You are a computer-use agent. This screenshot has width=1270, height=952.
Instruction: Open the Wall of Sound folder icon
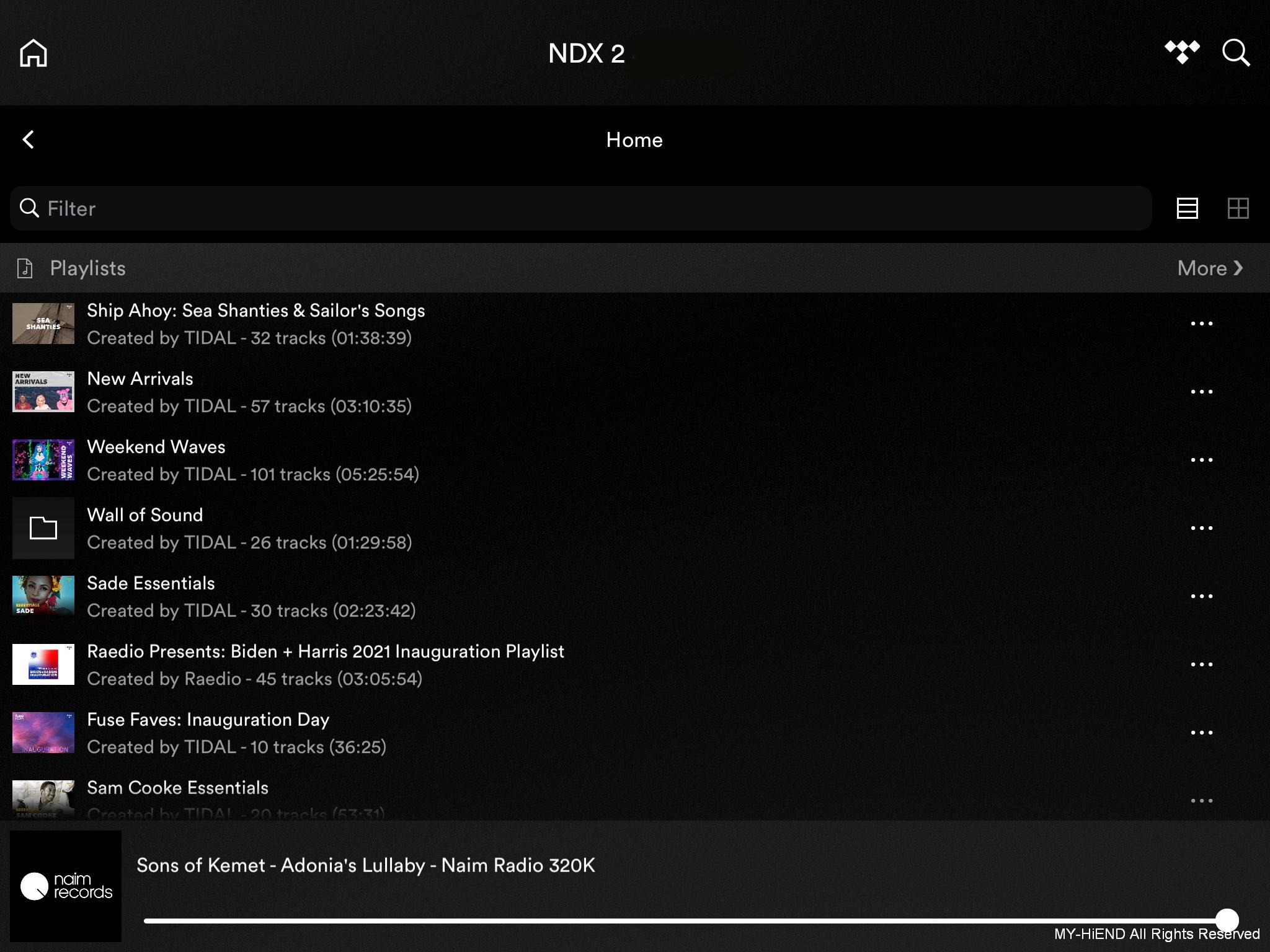pyautogui.click(x=43, y=528)
